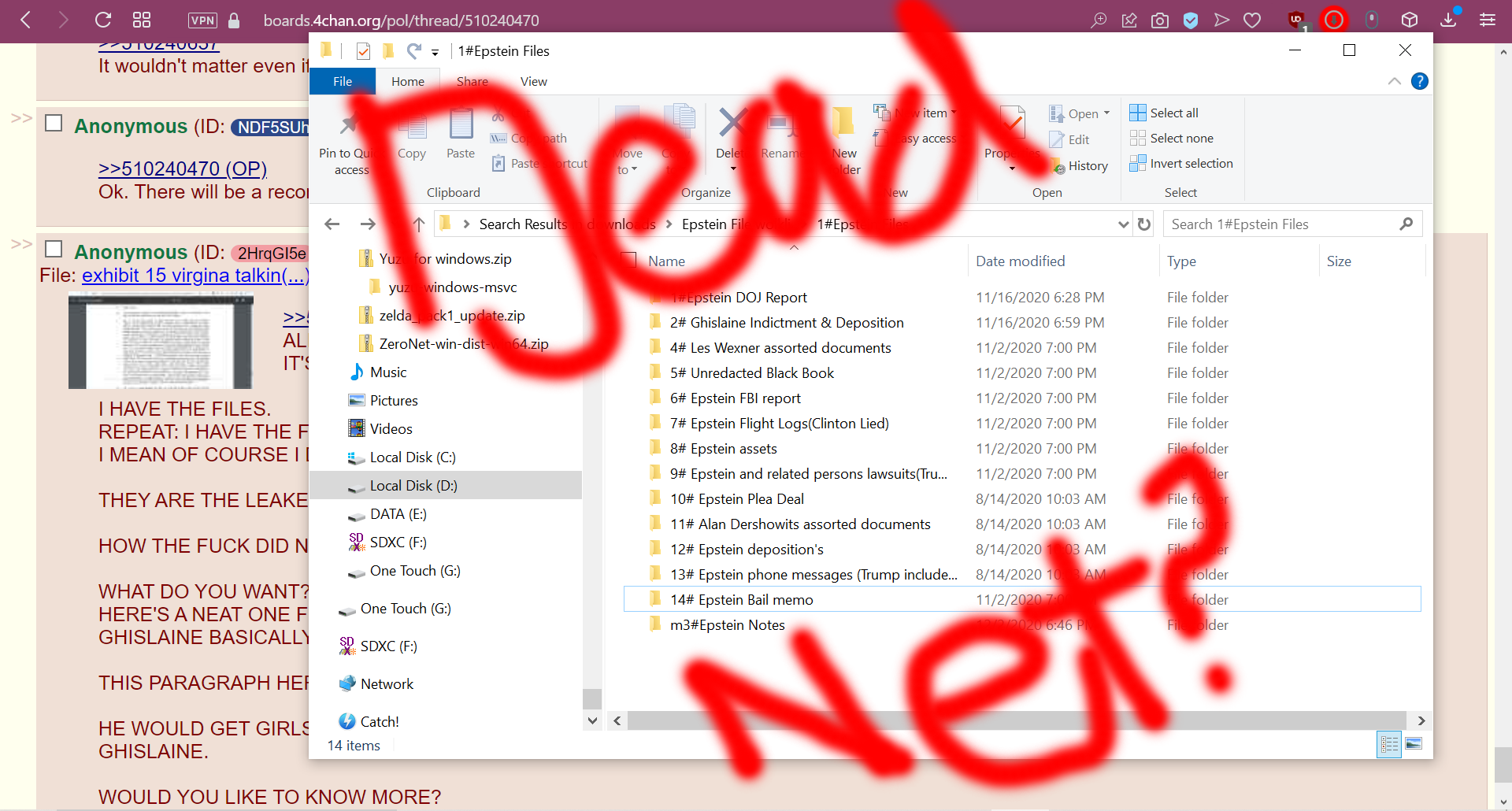Image resolution: width=1512 pixels, height=811 pixels.
Task: Select 7# Epstein Flight Logs folder
Action: pyautogui.click(x=780, y=424)
